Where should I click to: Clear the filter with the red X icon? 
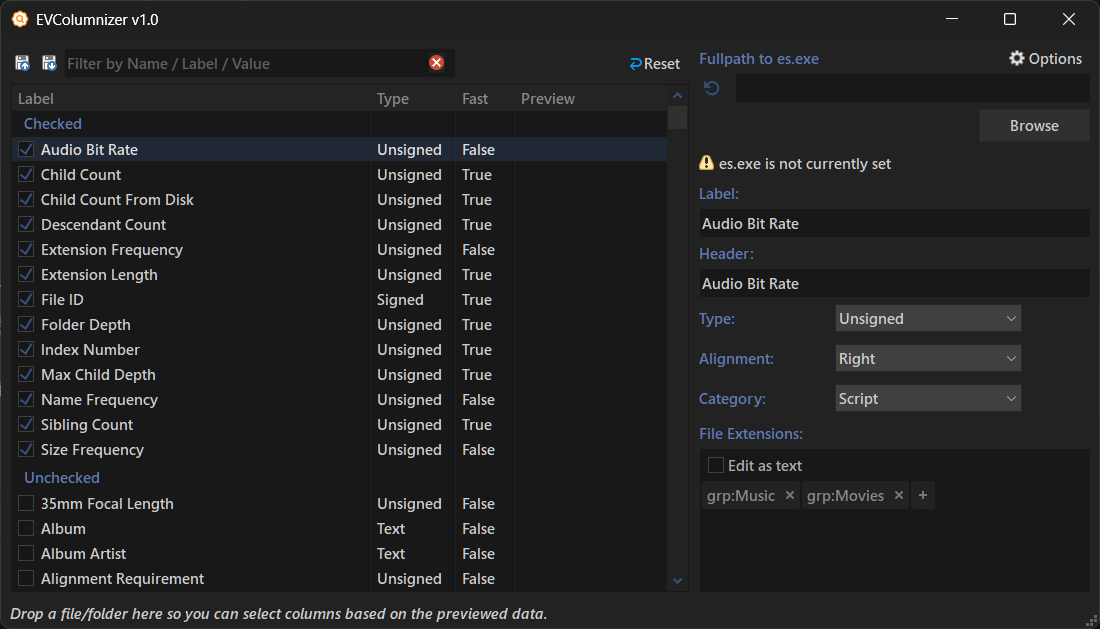tap(436, 63)
